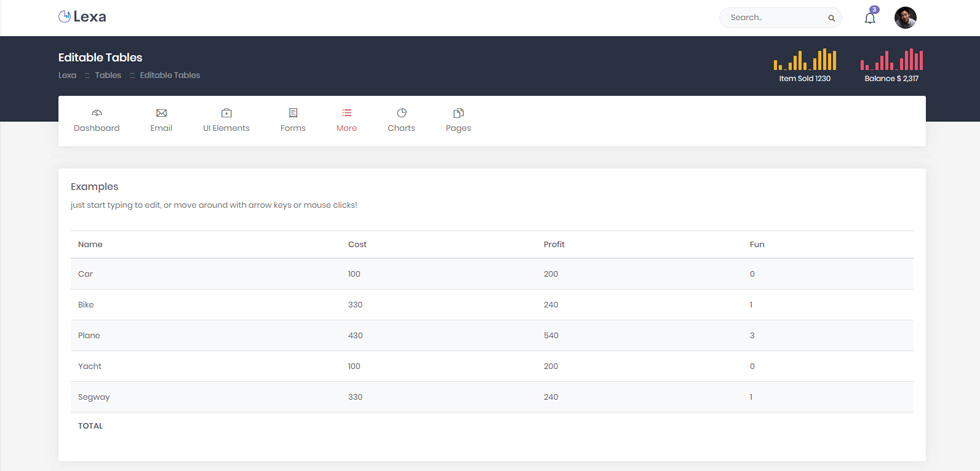Click the Fun column header
Screen dimensions: 980x471
coord(757,244)
